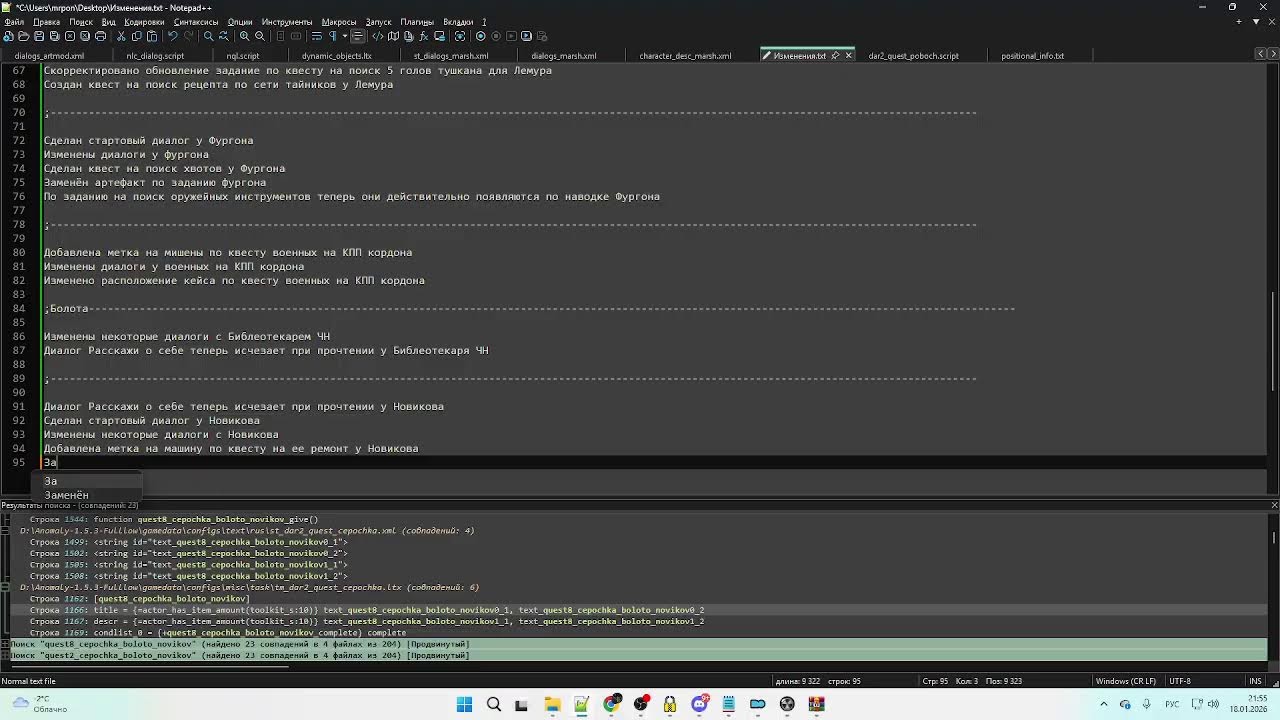Expand the quest2_cepochka_boloto_novikov search entry
Viewport: 1280px width, 720px height.
pos(5,656)
